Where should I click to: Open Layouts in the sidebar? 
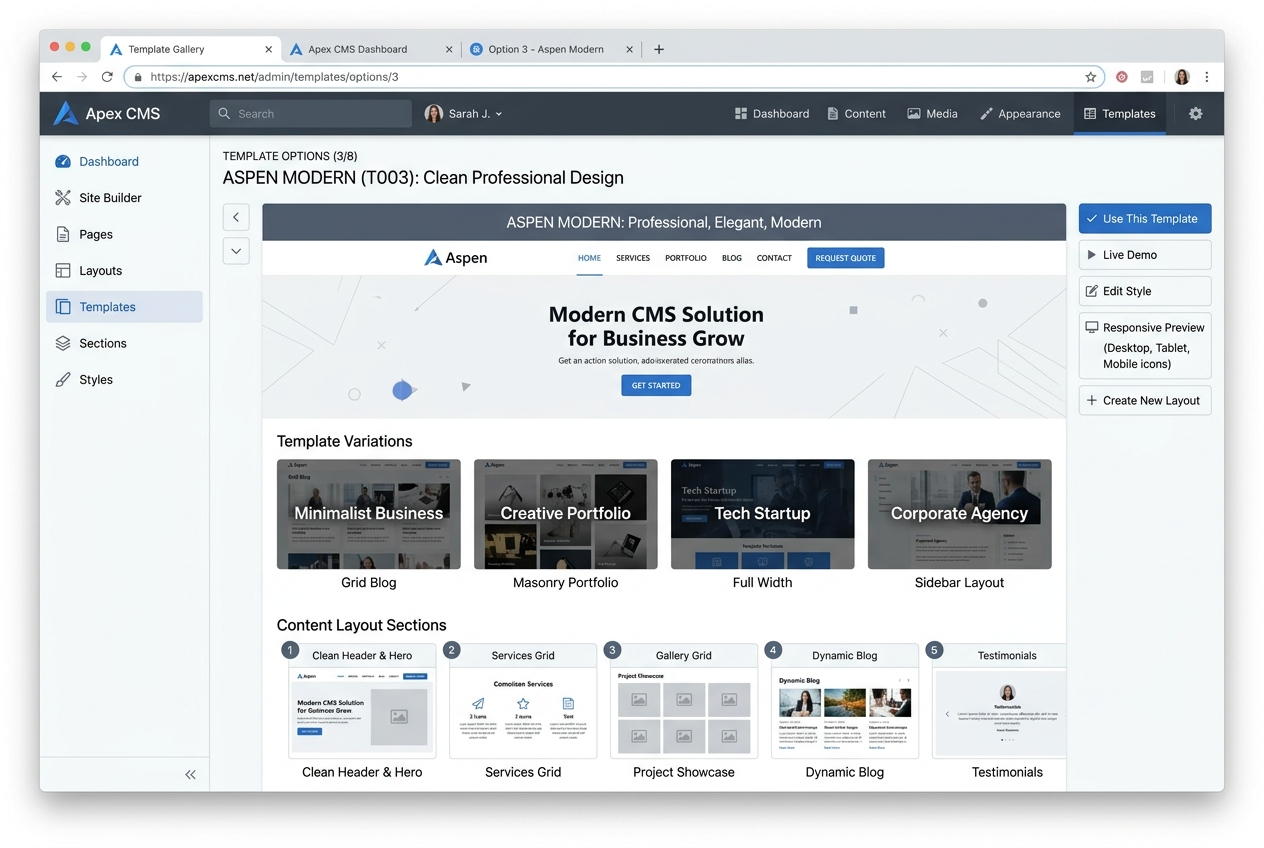coord(124,271)
